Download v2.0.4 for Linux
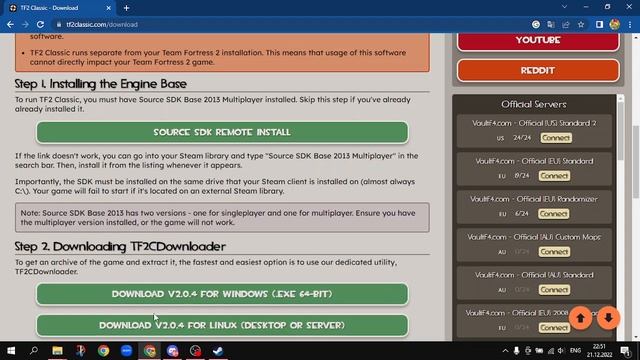This screenshot has width=640, height=360. tap(222, 325)
